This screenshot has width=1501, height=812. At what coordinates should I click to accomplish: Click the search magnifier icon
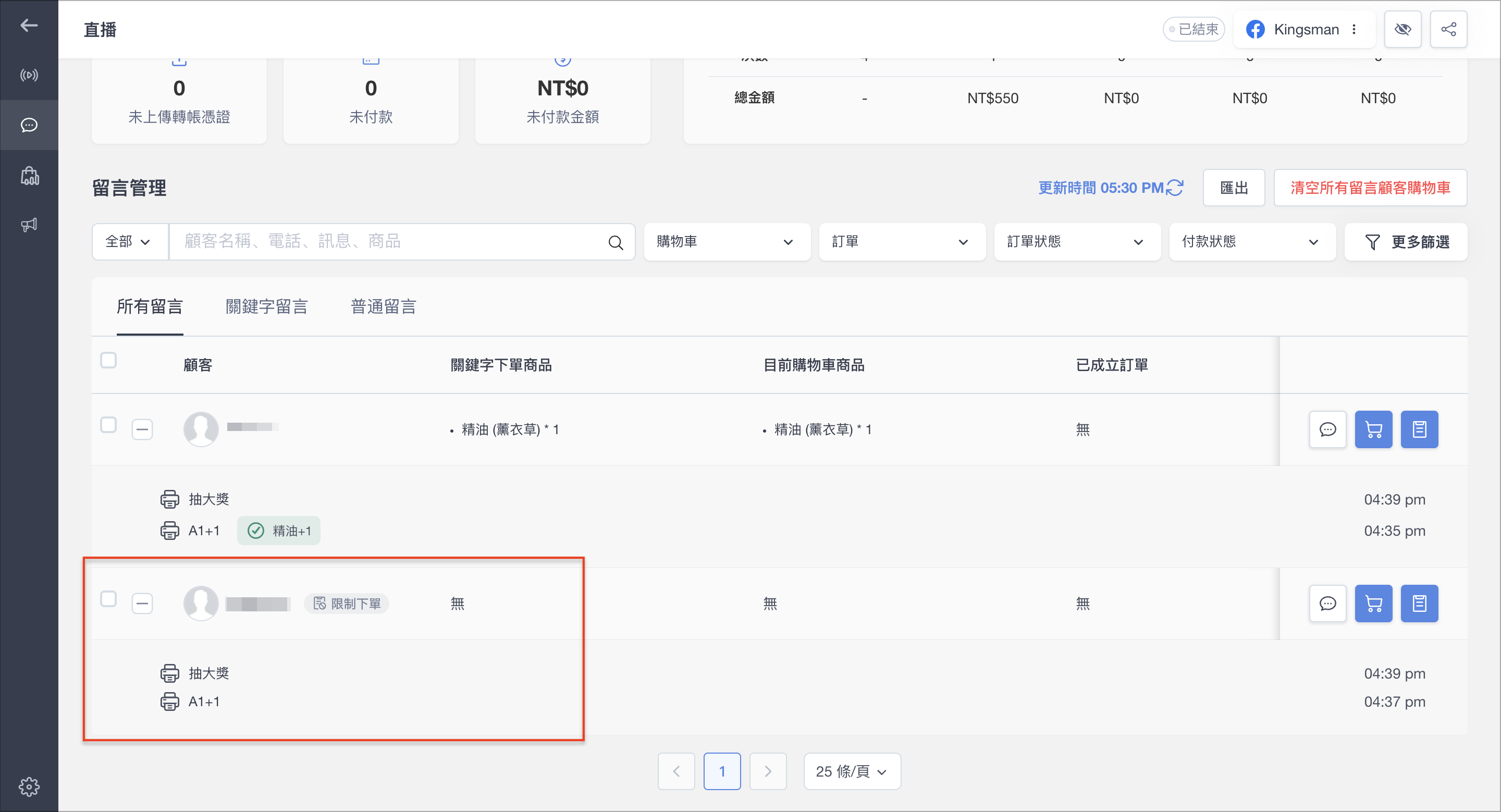click(x=616, y=242)
